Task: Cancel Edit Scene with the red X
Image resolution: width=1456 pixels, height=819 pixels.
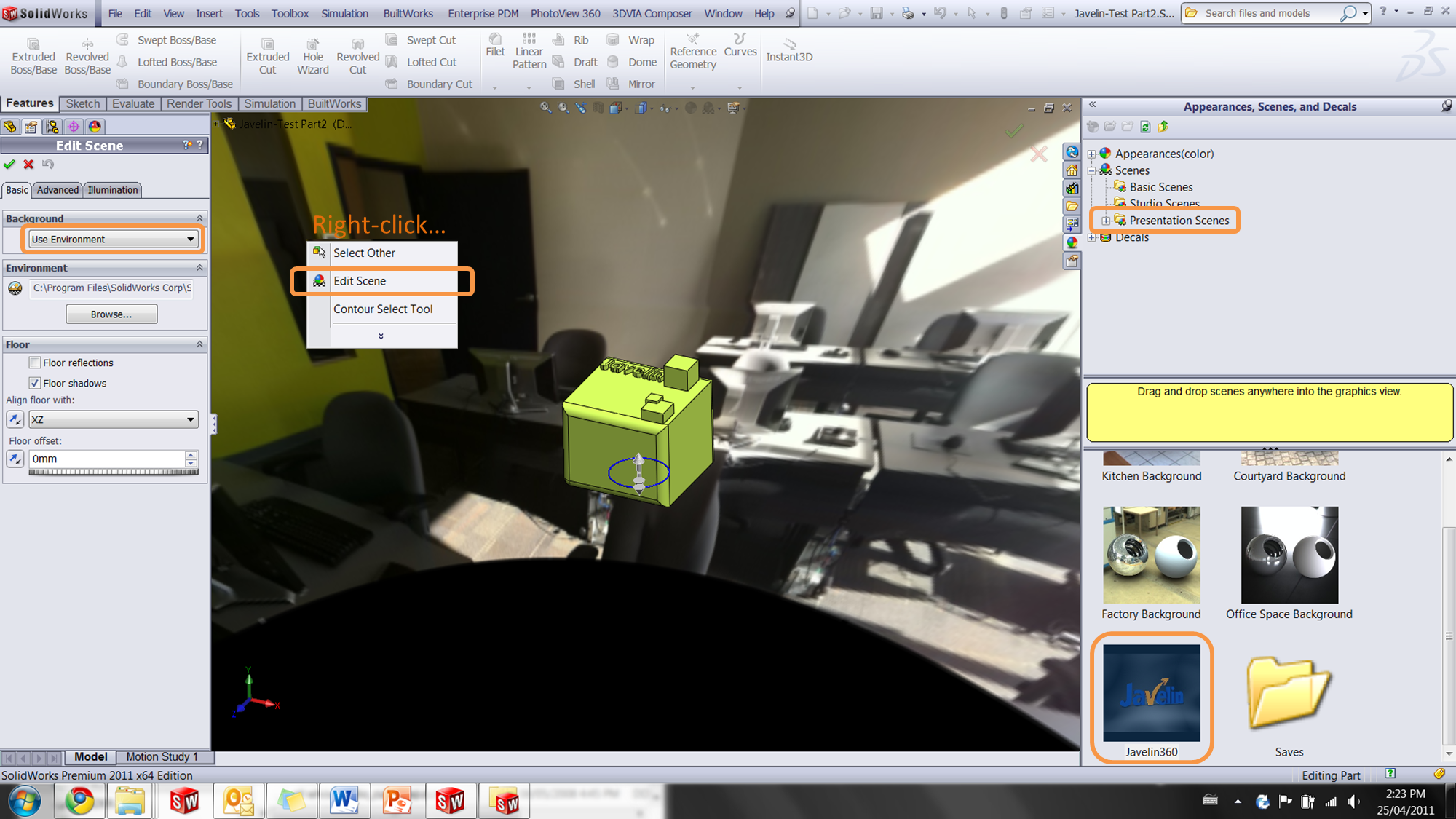Action: (x=28, y=165)
